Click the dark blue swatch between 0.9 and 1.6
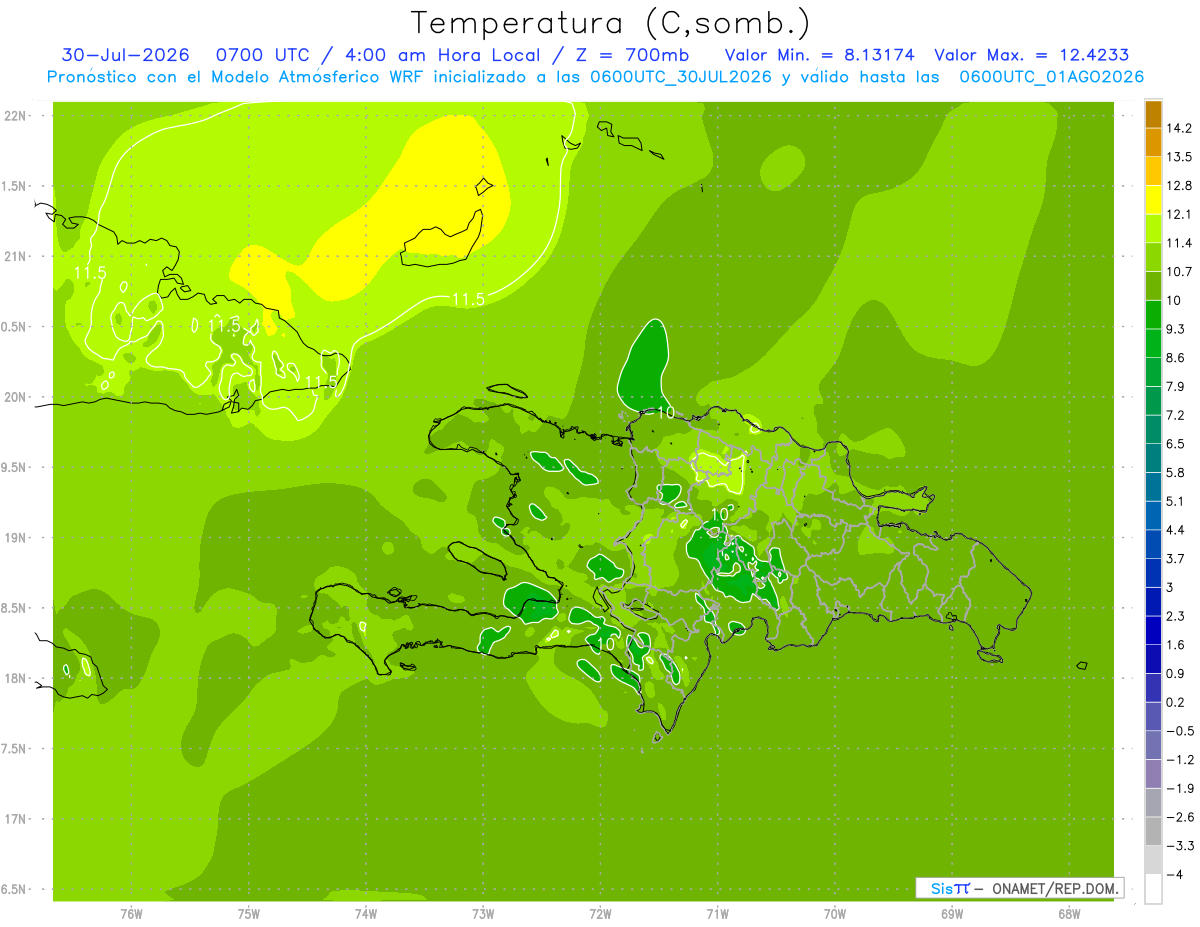 click(1153, 659)
